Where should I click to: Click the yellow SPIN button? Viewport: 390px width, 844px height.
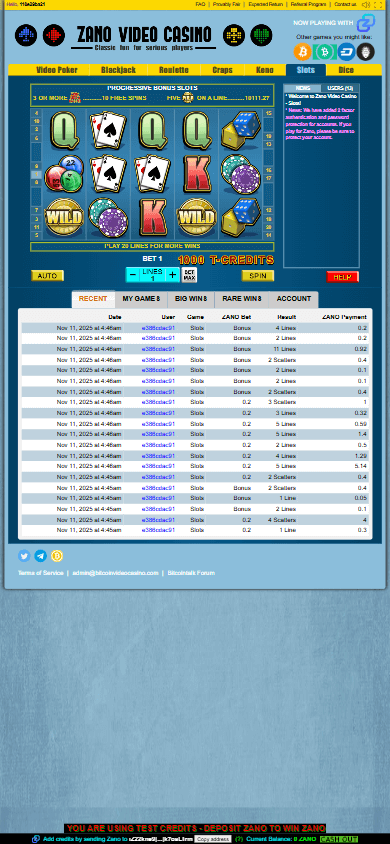coord(258,276)
